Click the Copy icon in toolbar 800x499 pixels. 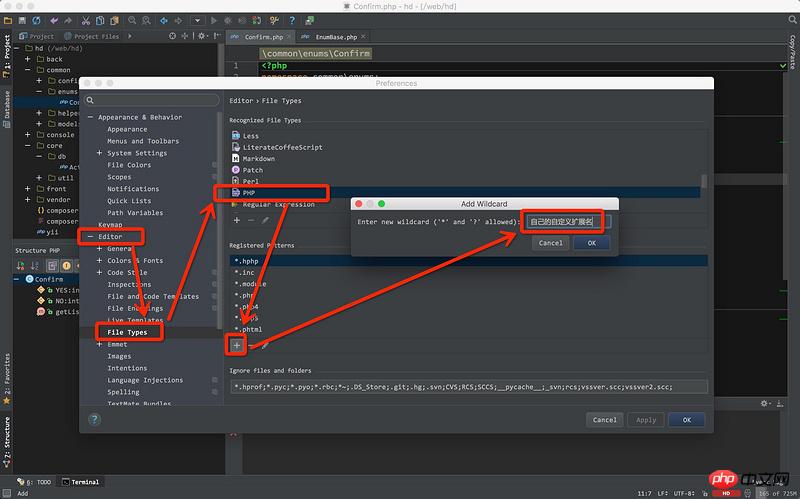(x=100, y=21)
